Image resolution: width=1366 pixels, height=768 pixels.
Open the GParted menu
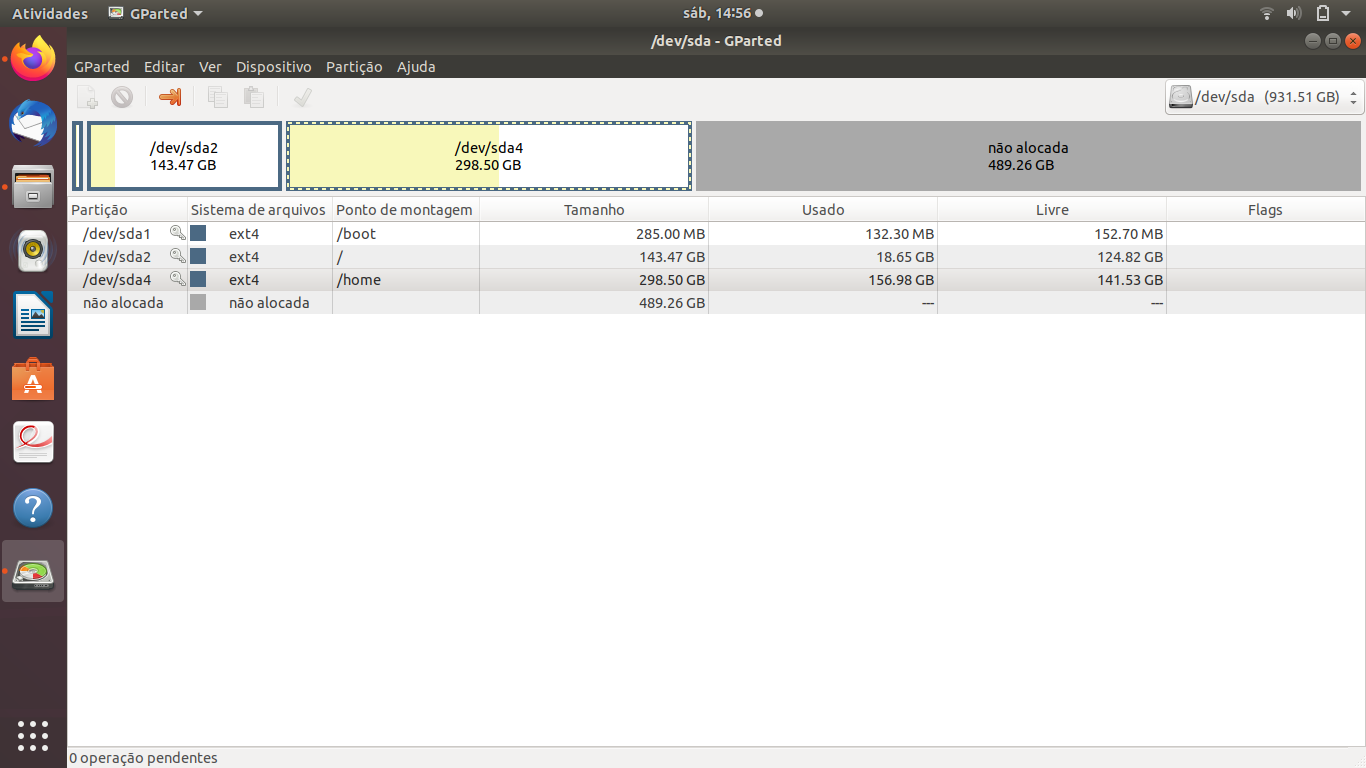coord(102,67)
